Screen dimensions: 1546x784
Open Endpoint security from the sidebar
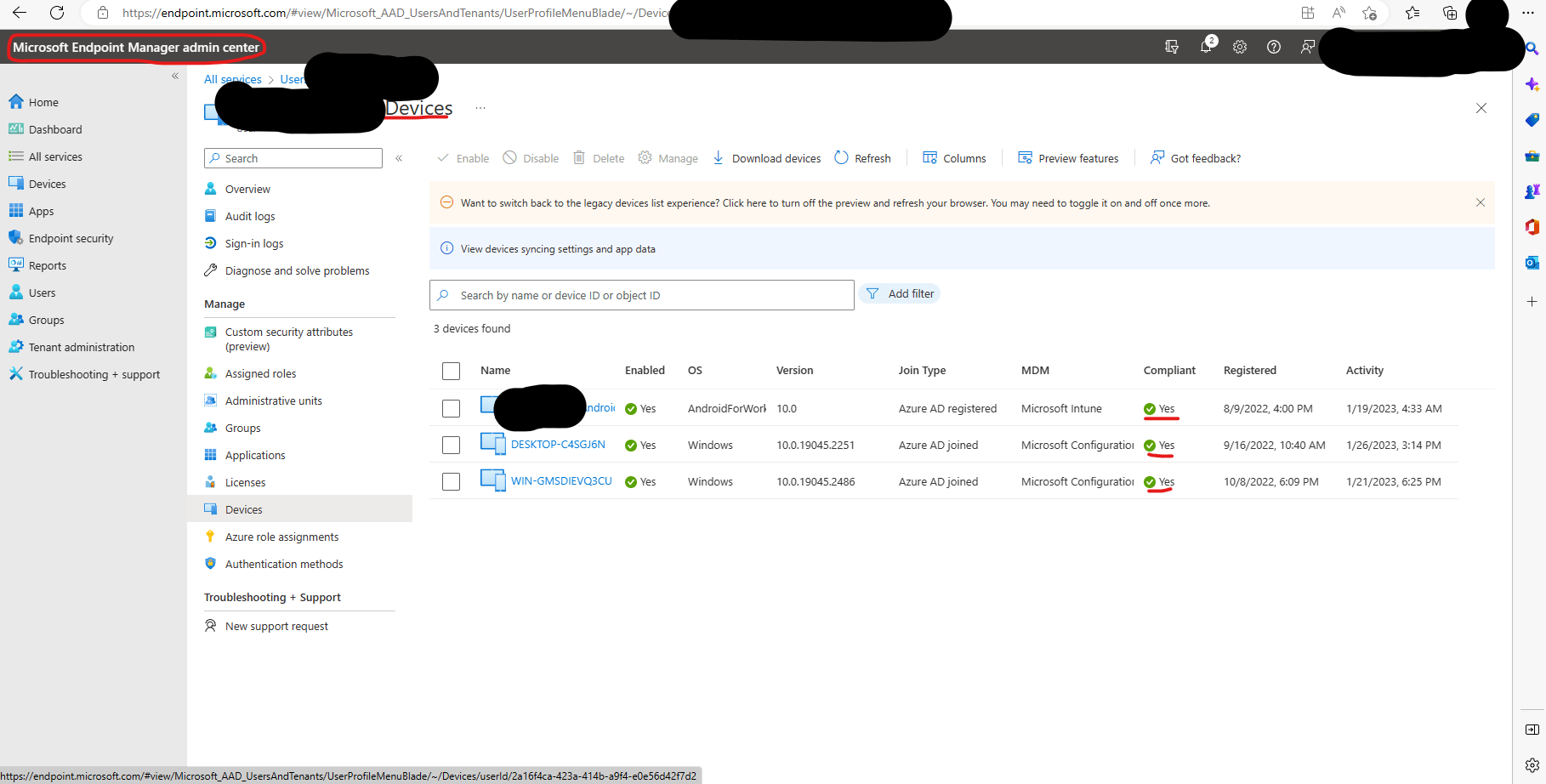(70, 237)
